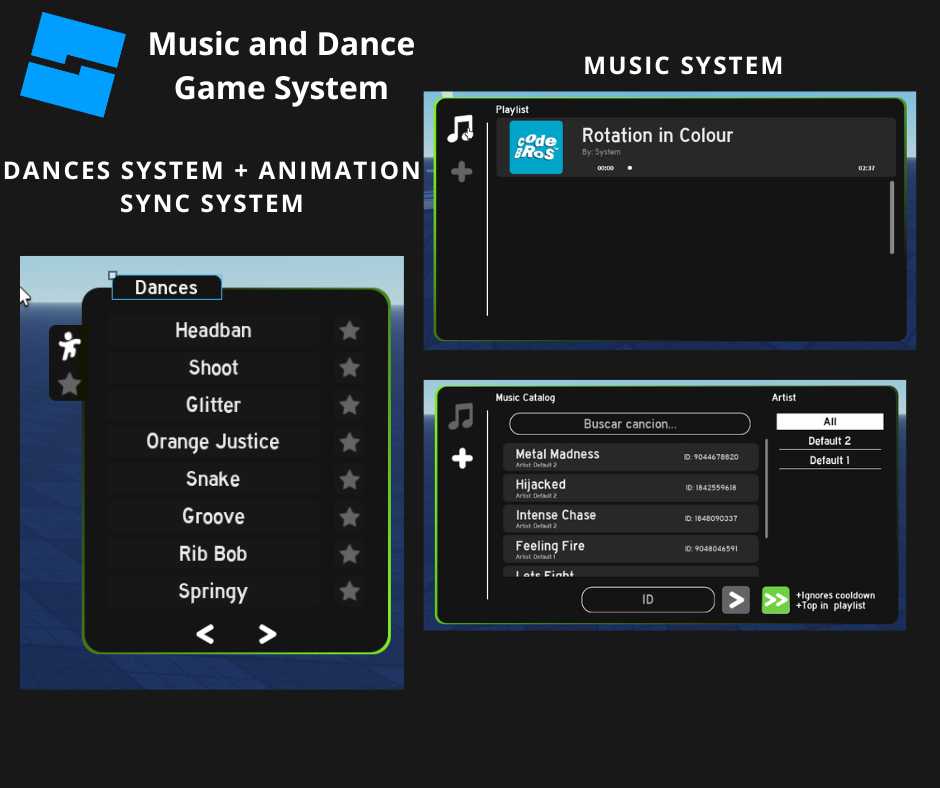This screenshot has width=940, height=788.
Task: Favorite the Headban dance with its star
Action: click(349, 330)
